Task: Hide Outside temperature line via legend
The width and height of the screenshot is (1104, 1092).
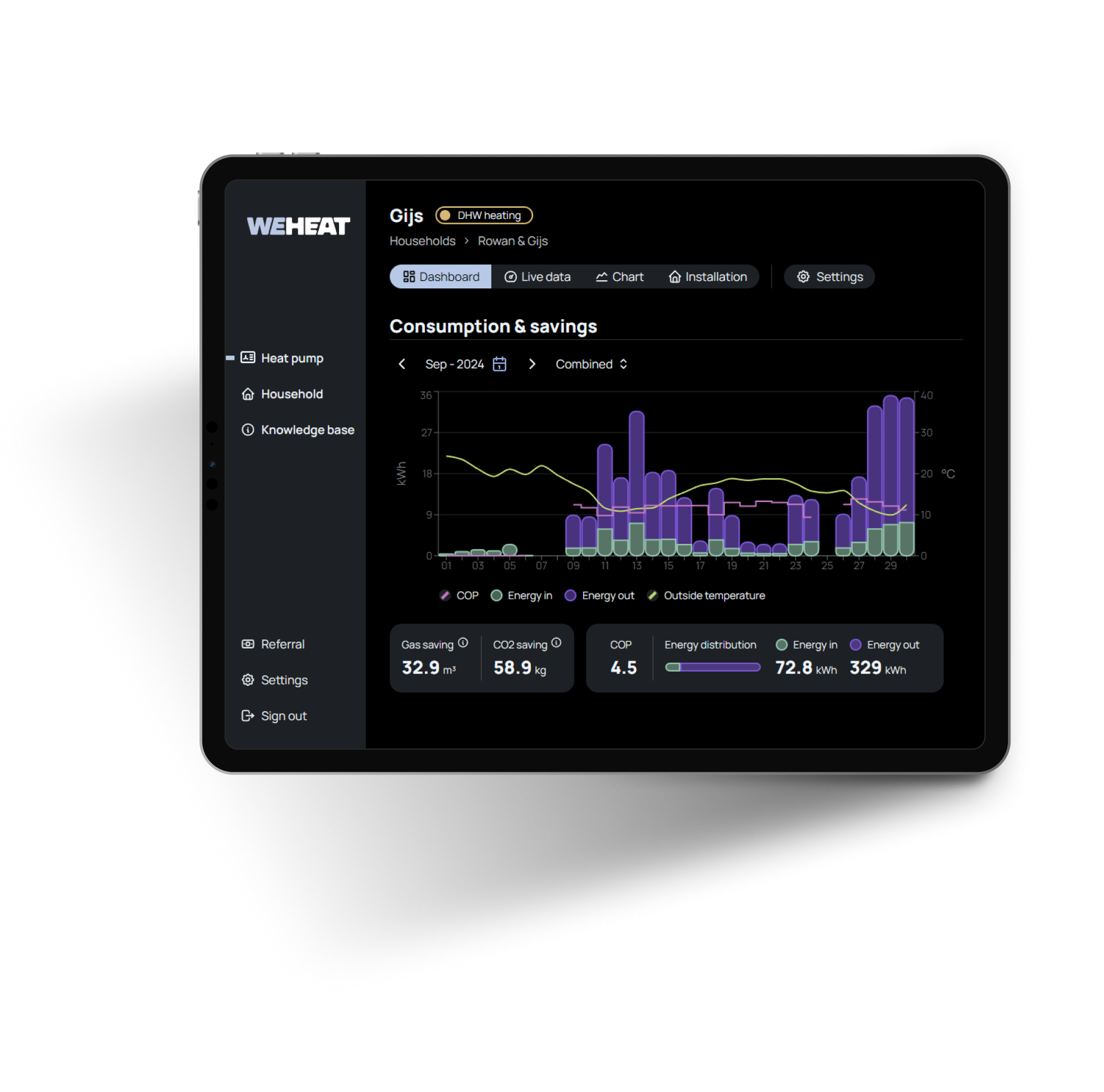Action: pos(706,596)
